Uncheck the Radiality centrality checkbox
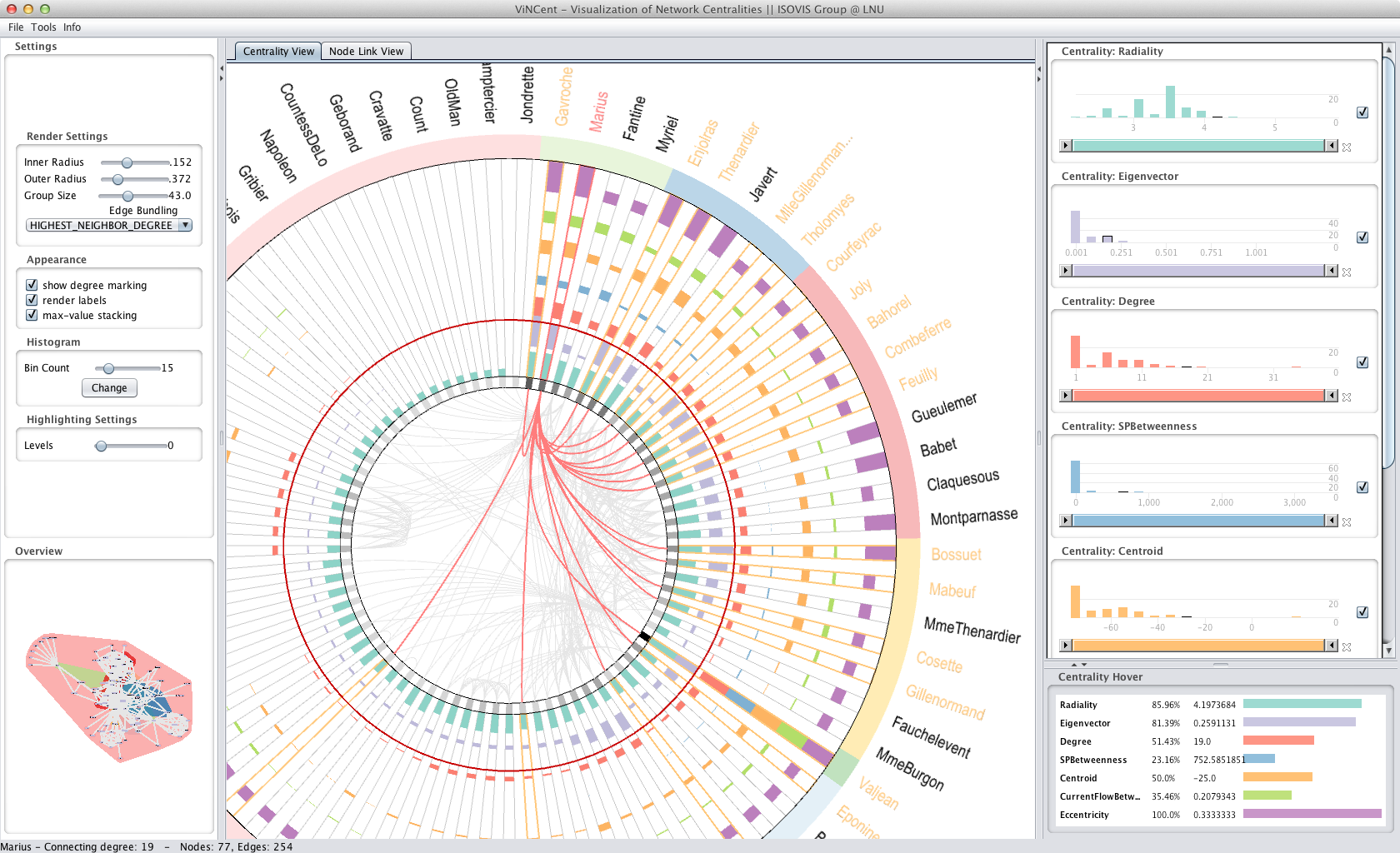This screenshot has width=1400, height=853. pos(1362,112)
